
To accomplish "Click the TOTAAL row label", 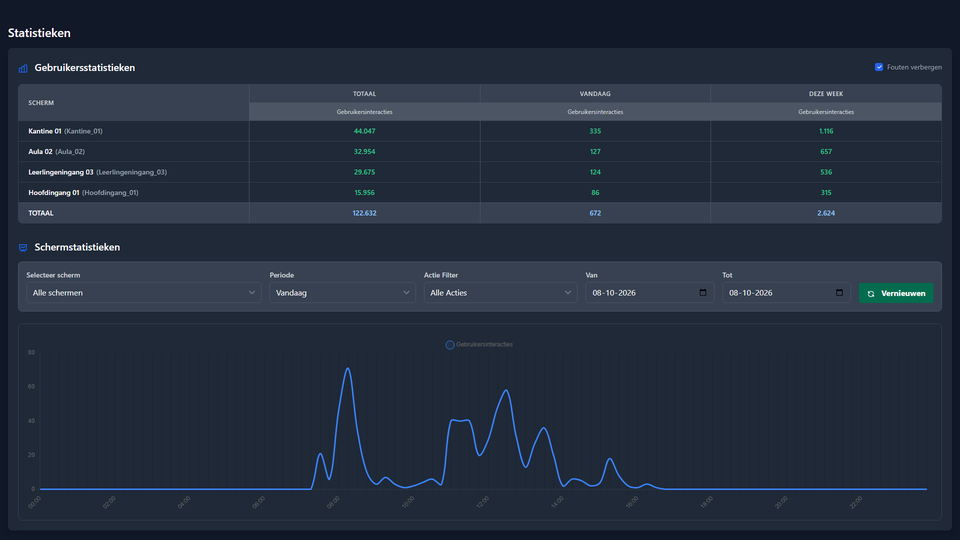I will click(x=41, y=213).
